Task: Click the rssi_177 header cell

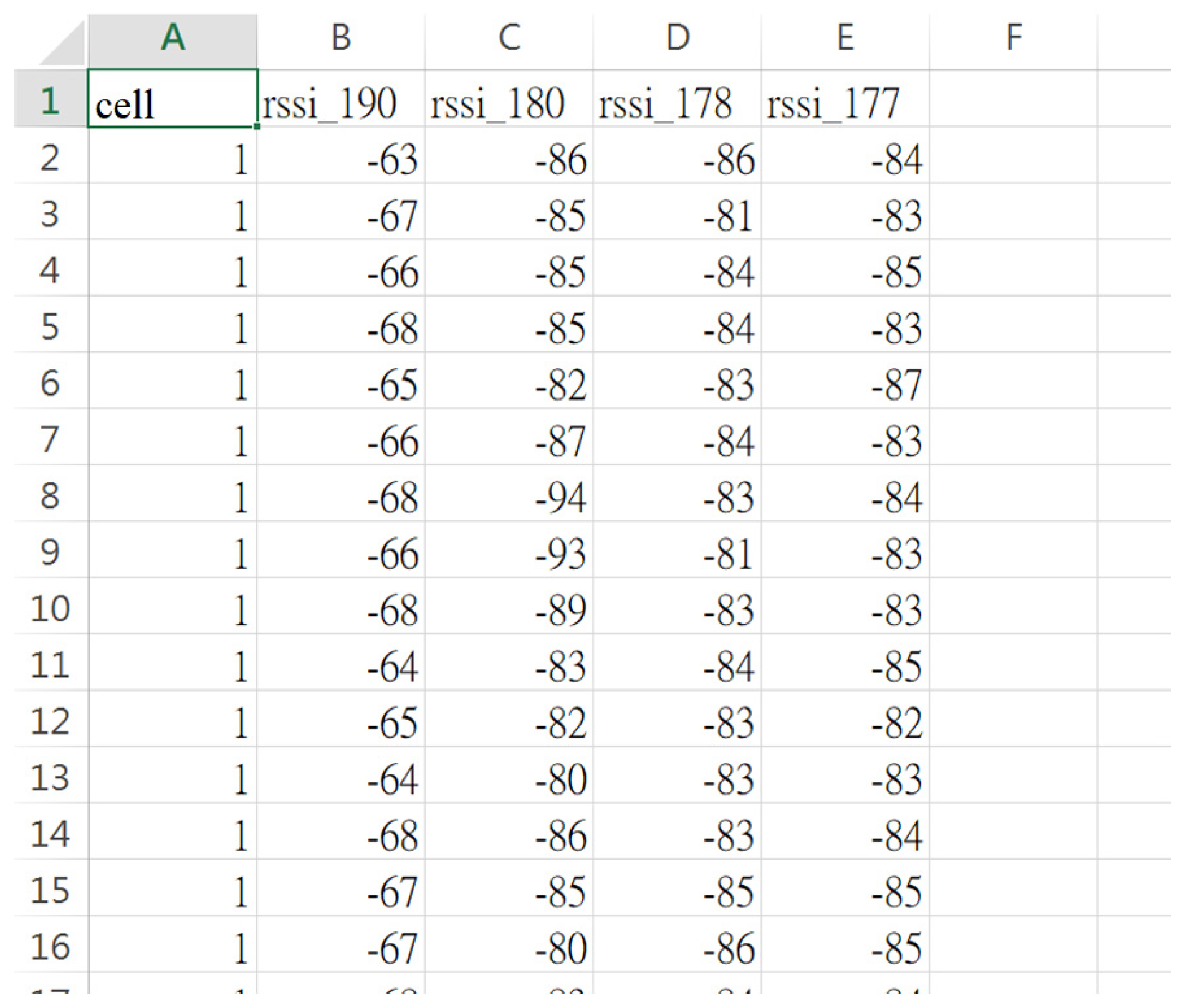Action: tap(845, 99)
